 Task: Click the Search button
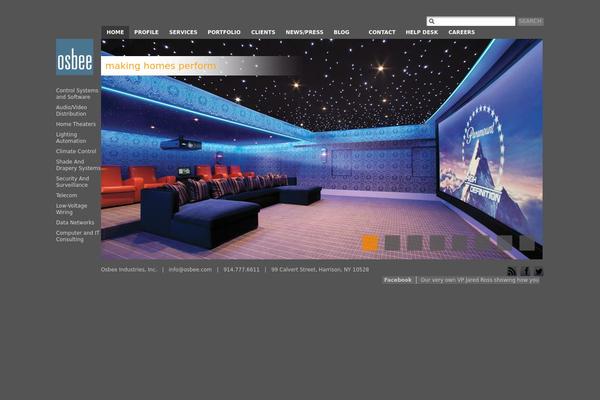[x=530, y=21]
